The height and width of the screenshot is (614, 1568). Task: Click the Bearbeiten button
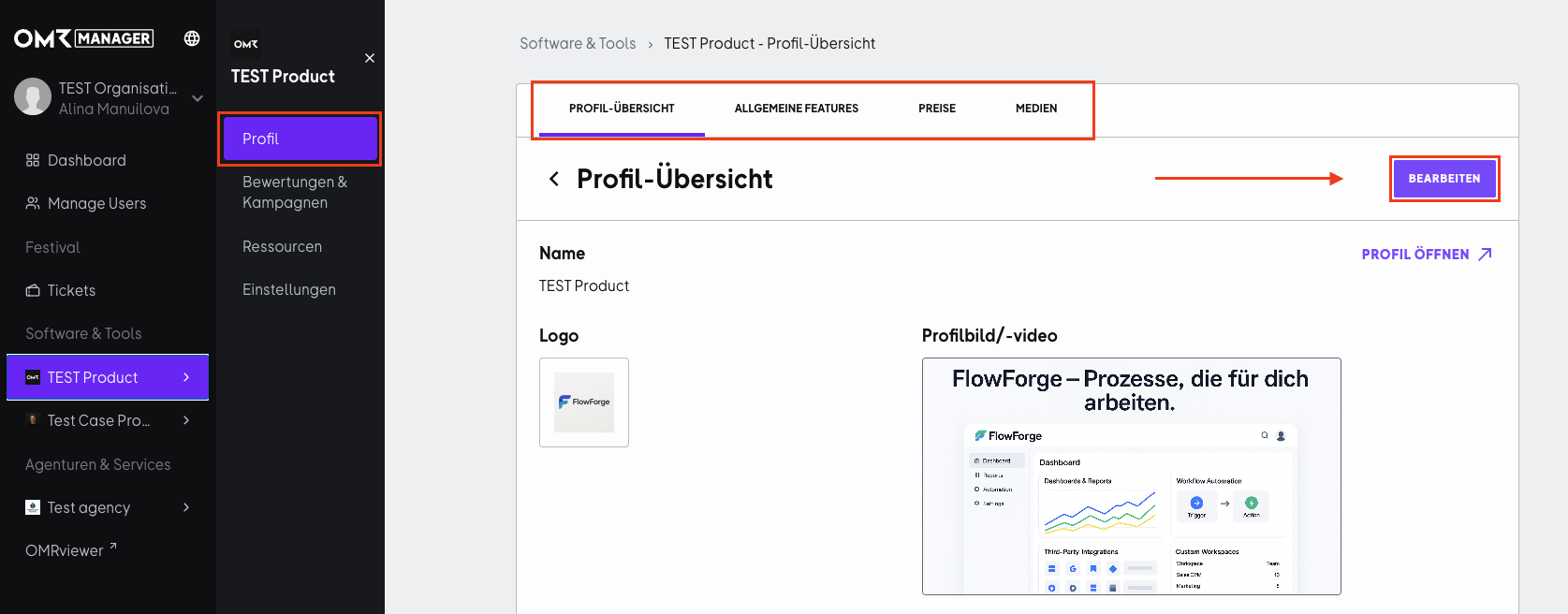(x=1444, y=179)
